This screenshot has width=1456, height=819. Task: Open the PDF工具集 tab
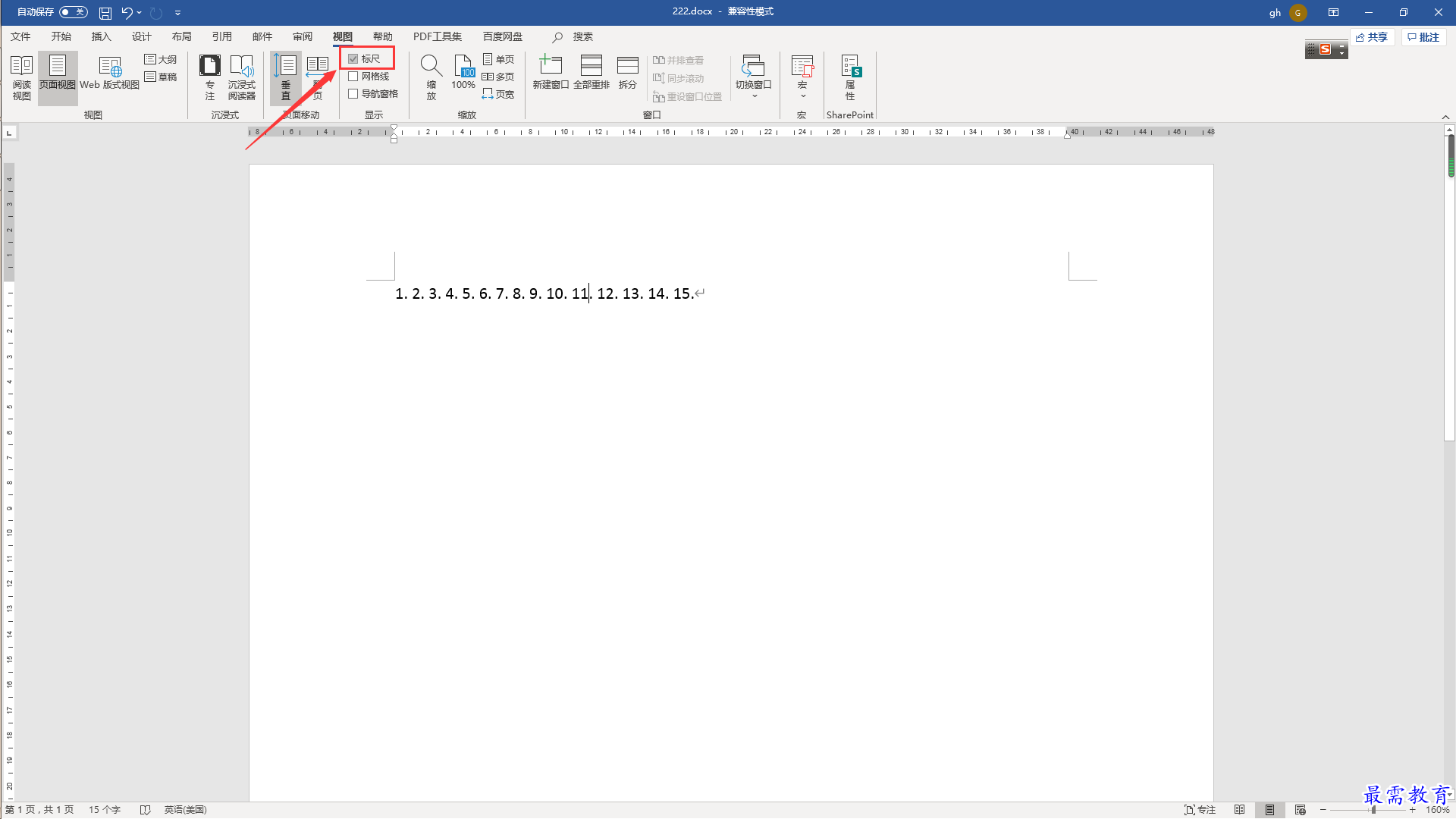click(x=437, y=36)
